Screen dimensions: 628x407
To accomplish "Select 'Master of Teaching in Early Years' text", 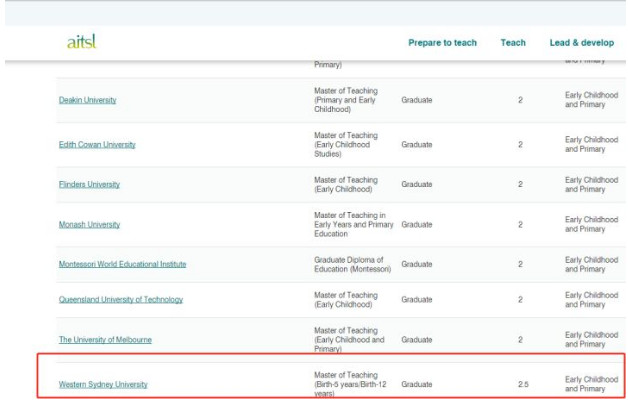I will tap(354, 224).
